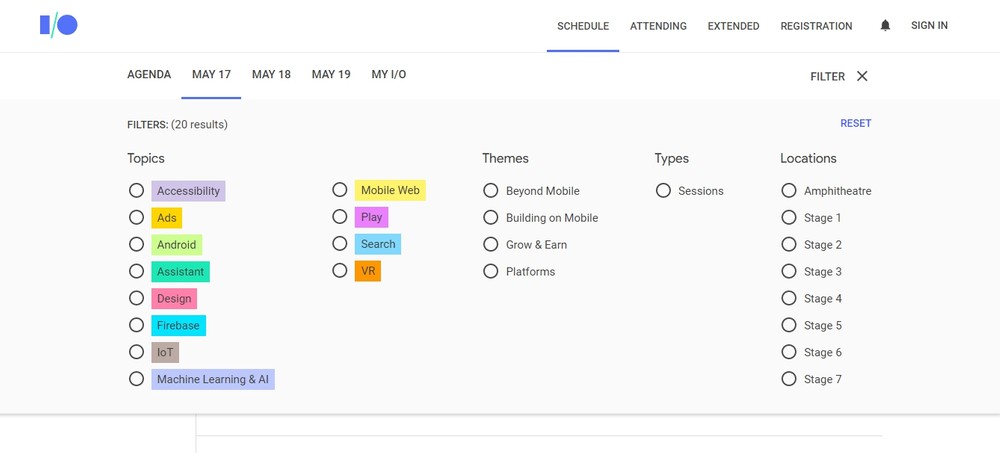Viewport: 1000px width, 453px height.
Task: Click the yellow Mobile Web tag
Action: [x=390, y=190]
